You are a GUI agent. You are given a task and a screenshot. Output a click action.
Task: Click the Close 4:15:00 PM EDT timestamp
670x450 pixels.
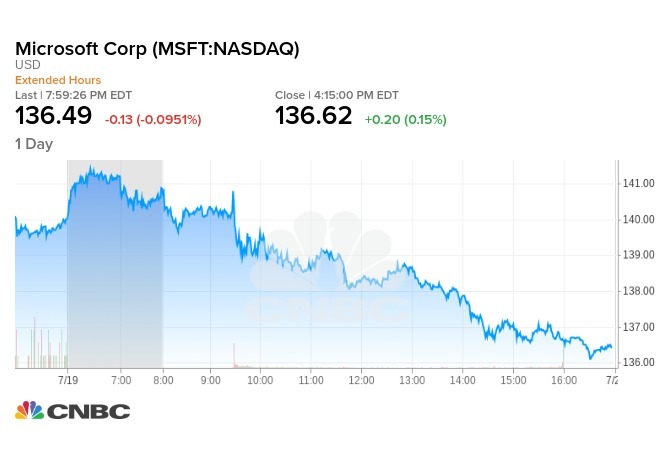pyautogui.click(x=337, y=95)
